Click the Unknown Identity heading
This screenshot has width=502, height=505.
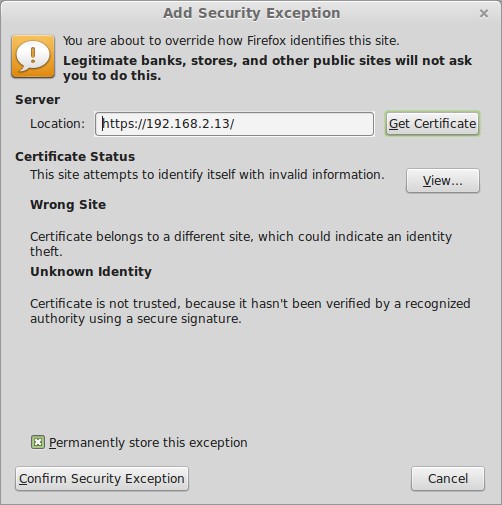pyautogui.click(x=91, y=272)
